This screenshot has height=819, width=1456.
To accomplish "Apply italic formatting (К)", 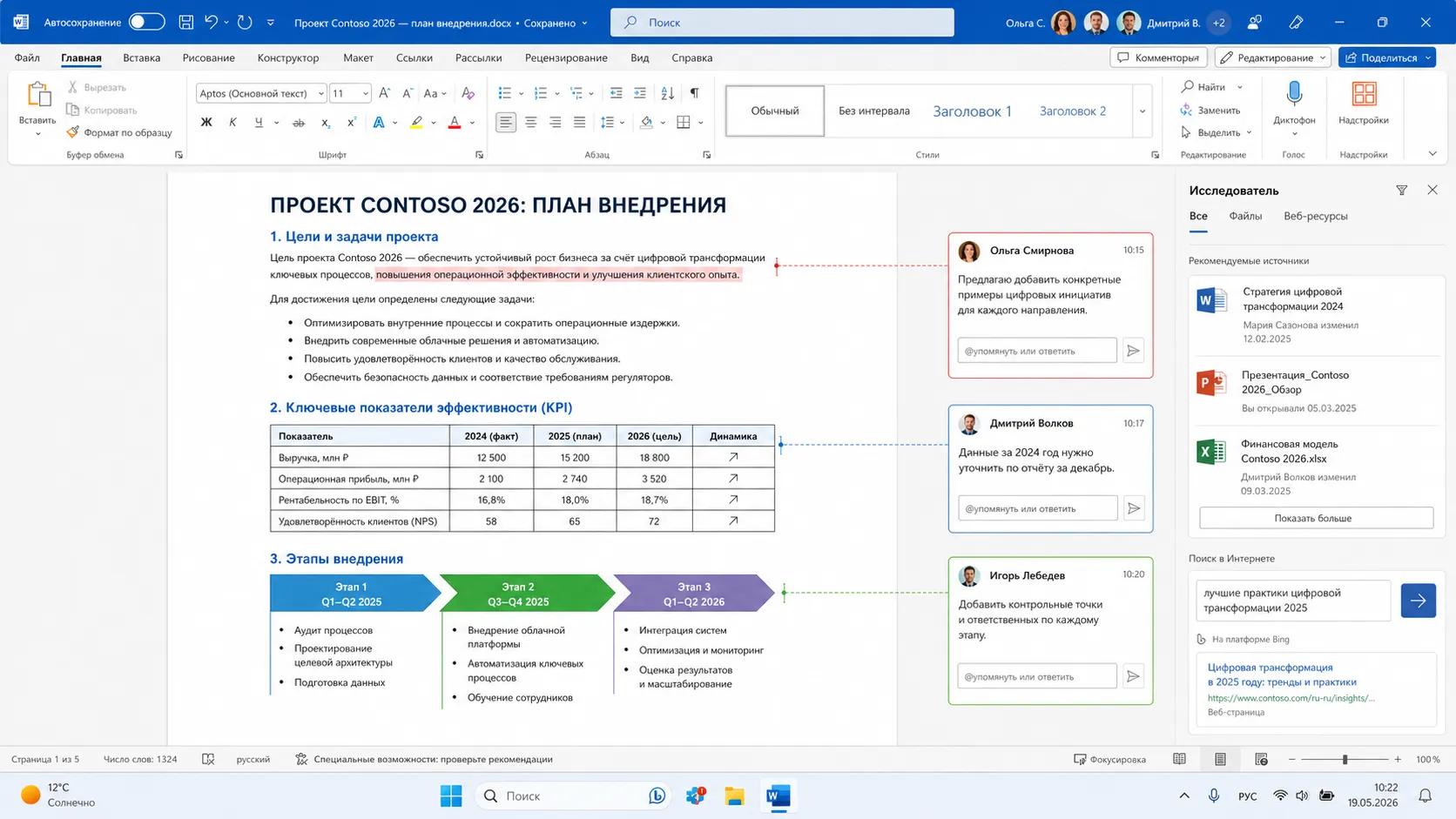I will point(233,123).
